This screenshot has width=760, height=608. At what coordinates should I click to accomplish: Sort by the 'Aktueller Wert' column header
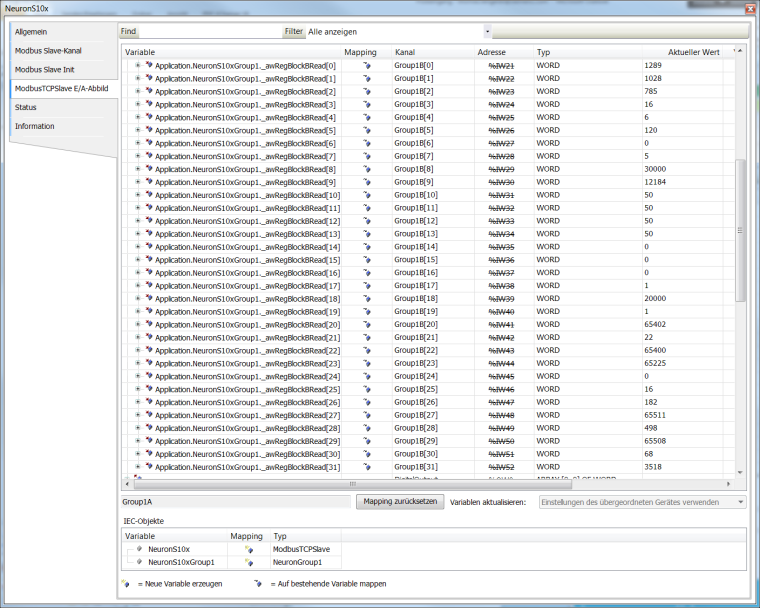click(693, 51)
